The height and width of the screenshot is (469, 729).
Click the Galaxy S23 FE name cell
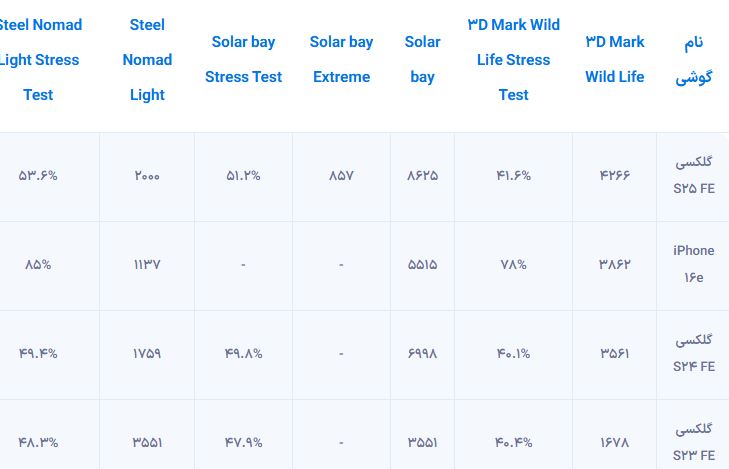click(693, 442)
